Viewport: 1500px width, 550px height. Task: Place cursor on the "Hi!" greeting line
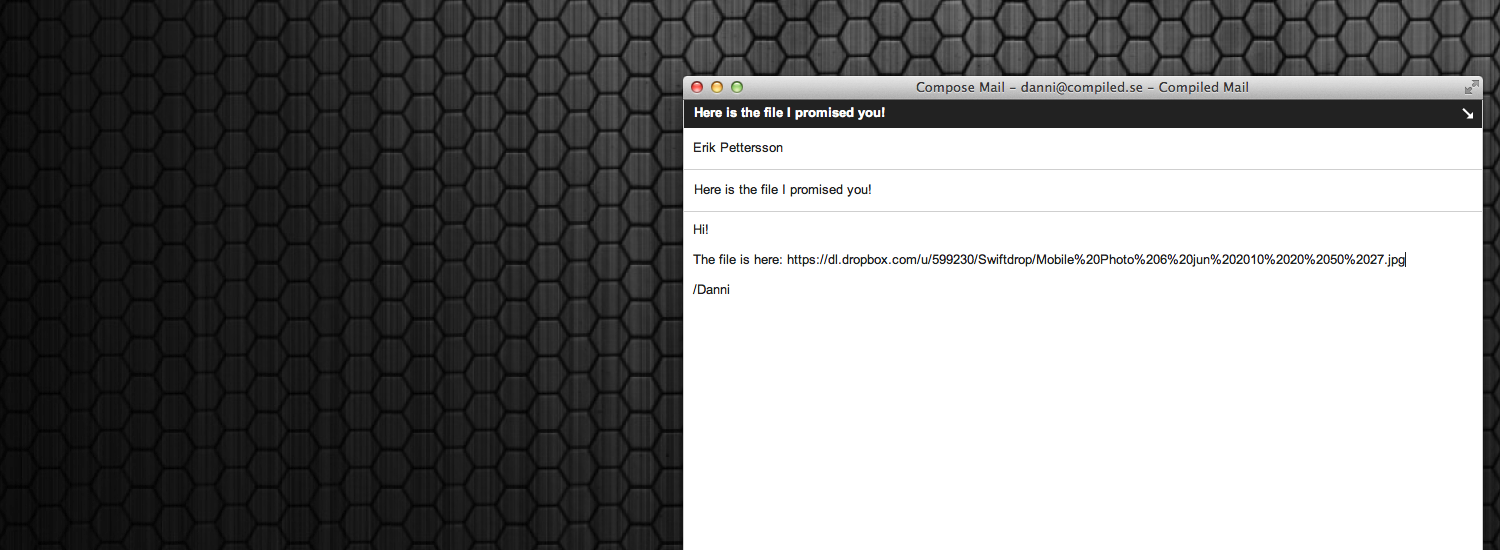(x=701, y=230)
